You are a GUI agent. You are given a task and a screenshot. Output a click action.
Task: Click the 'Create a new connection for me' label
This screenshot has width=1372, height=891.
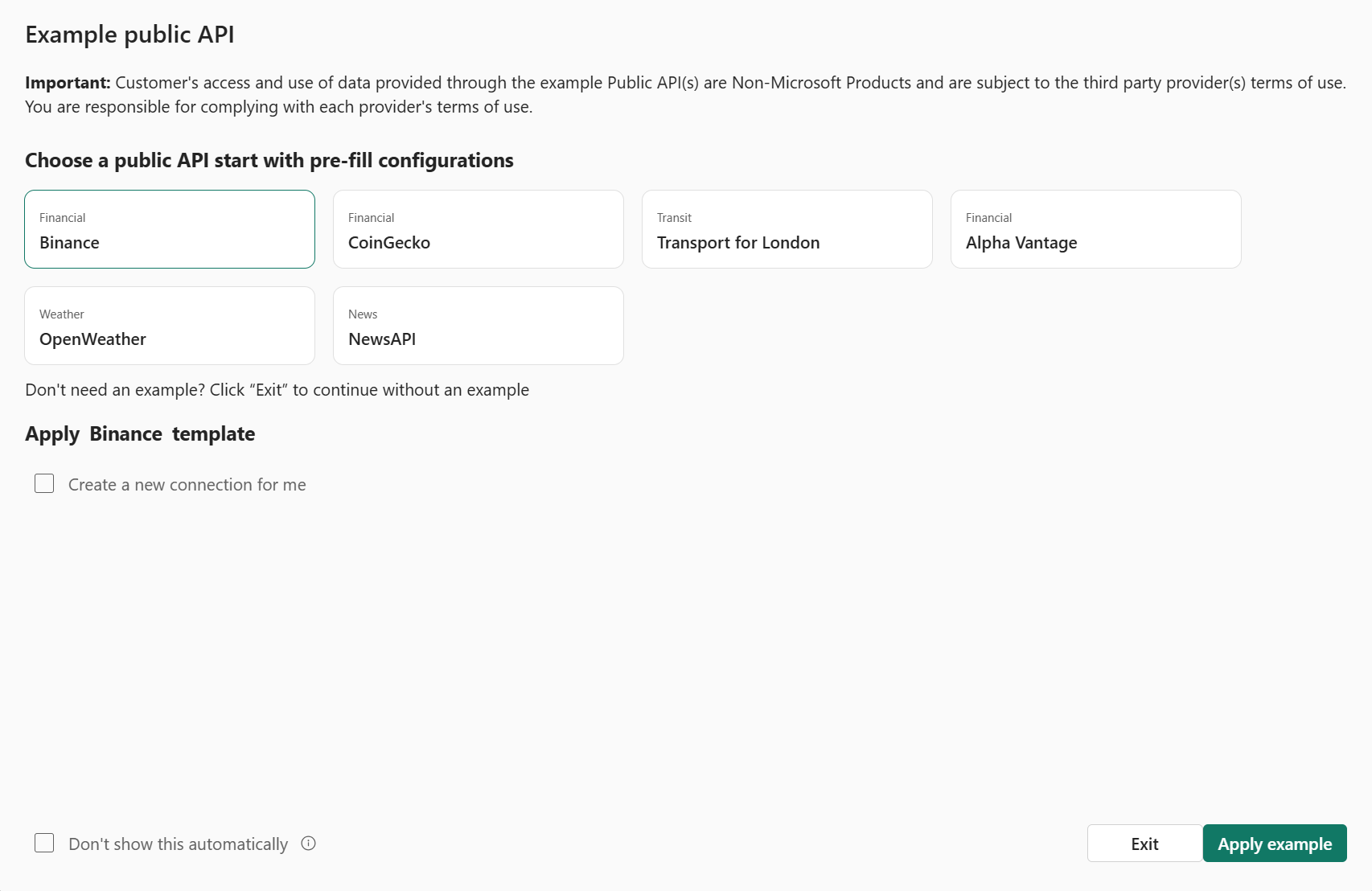(x=187, y=485)
